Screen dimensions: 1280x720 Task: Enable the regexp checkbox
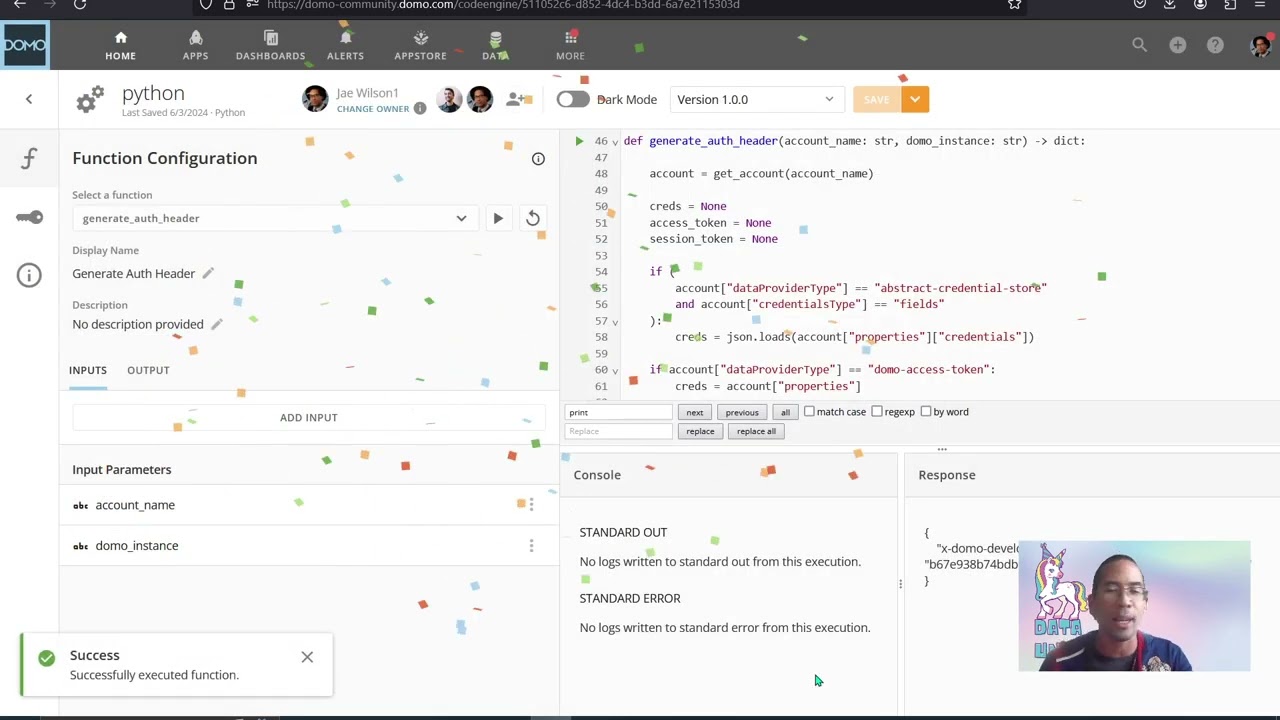(877, 411)
